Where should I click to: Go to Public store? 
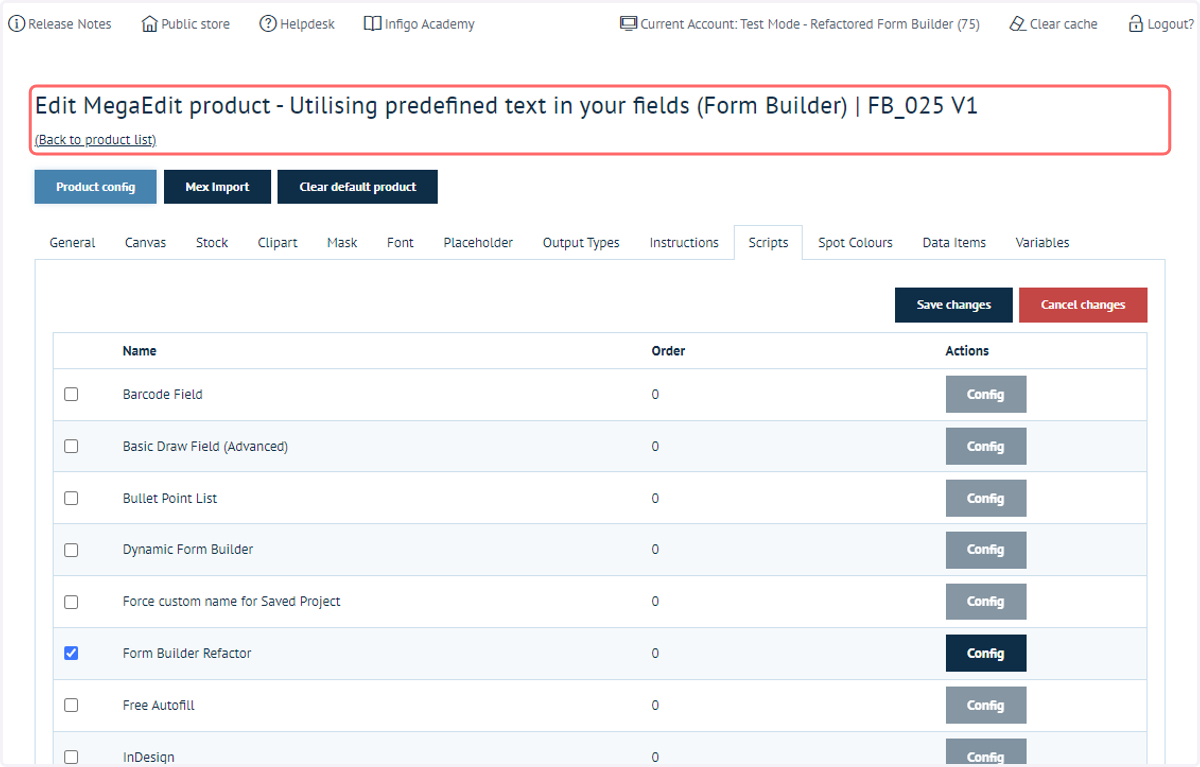(x=195, y=24)
